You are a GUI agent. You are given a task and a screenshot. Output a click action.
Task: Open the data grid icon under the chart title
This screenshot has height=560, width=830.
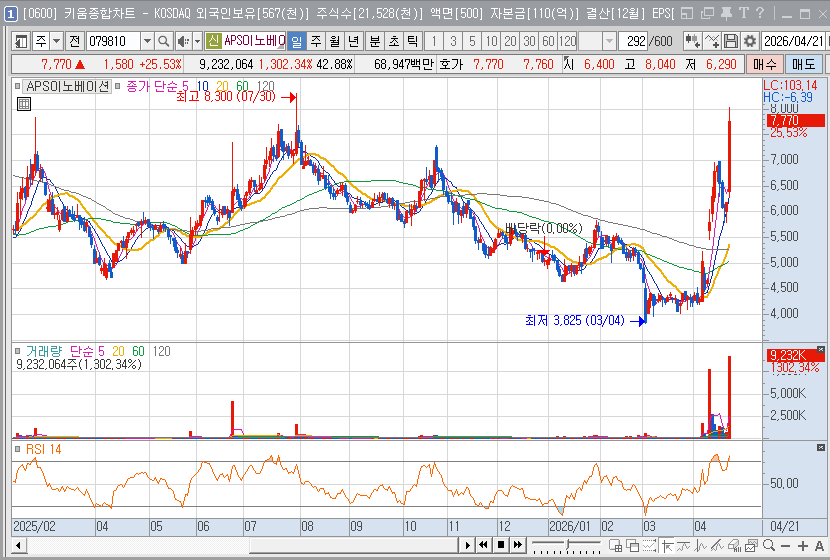click(24, 104)
